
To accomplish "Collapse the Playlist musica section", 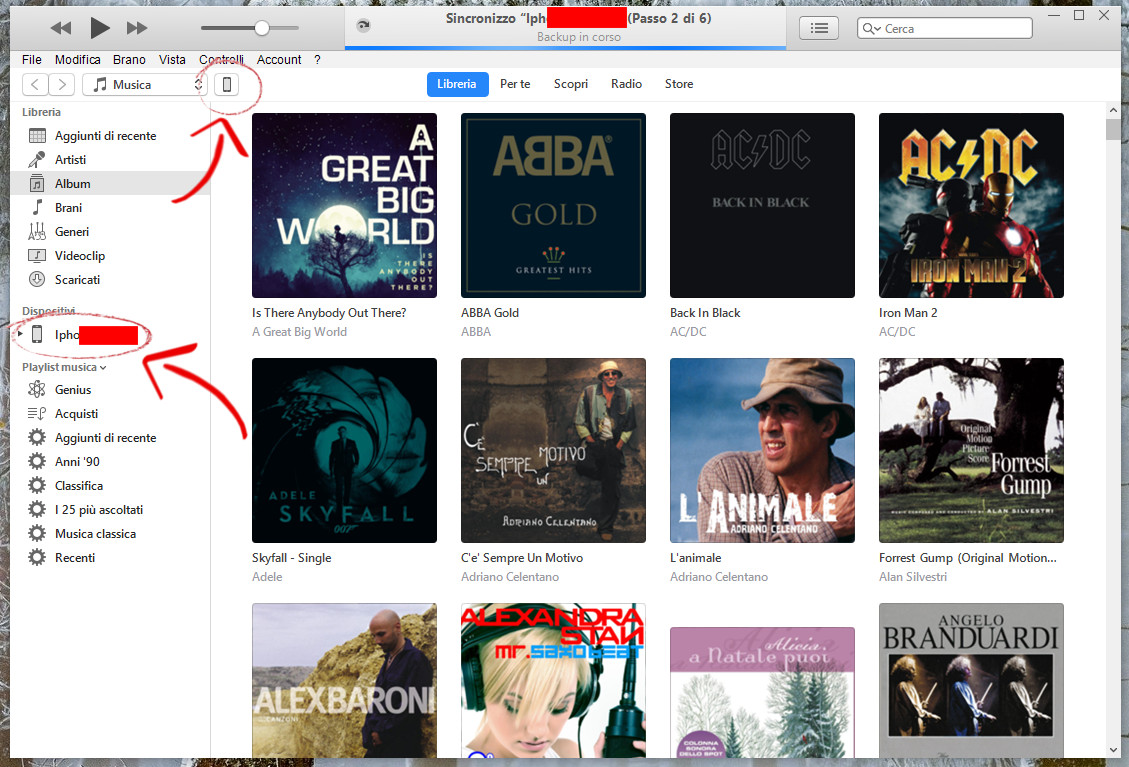I will (64, 367).
